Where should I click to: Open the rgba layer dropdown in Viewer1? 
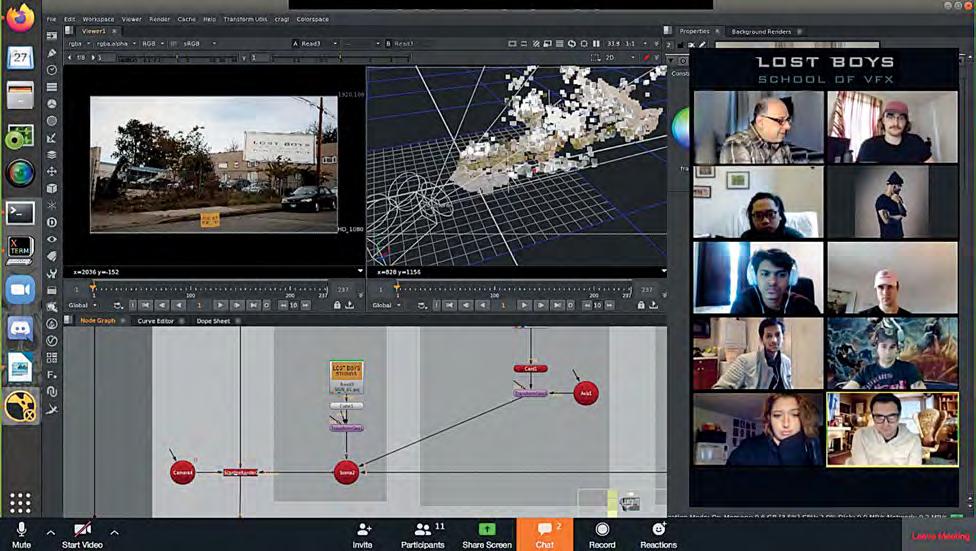click(79, 44)
